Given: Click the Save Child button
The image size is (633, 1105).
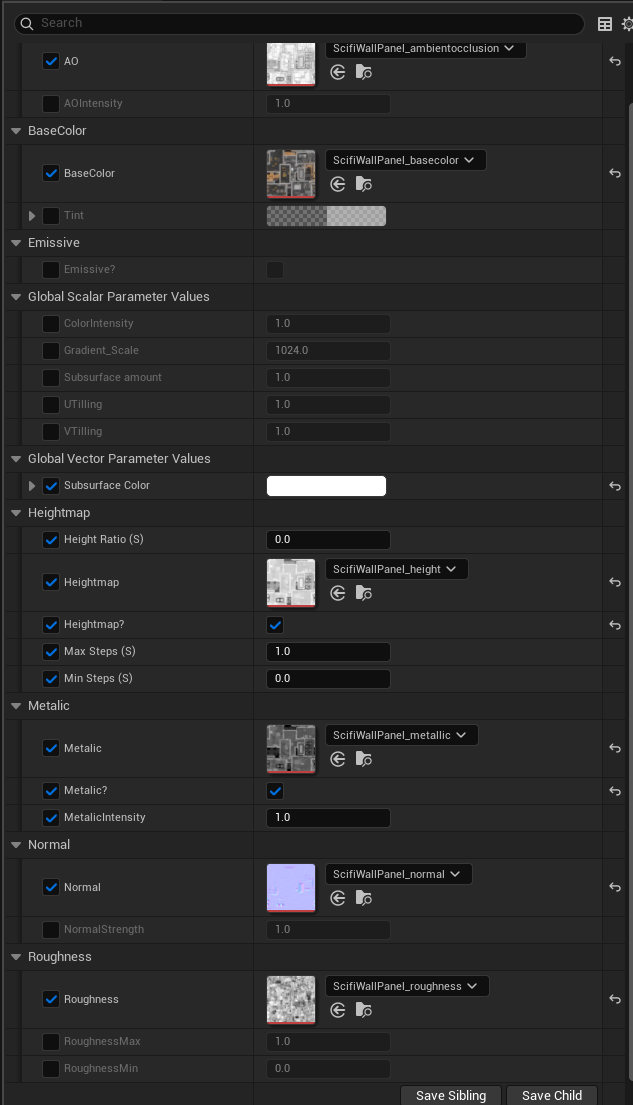Looking at the screenshot, I should 551,1095.
